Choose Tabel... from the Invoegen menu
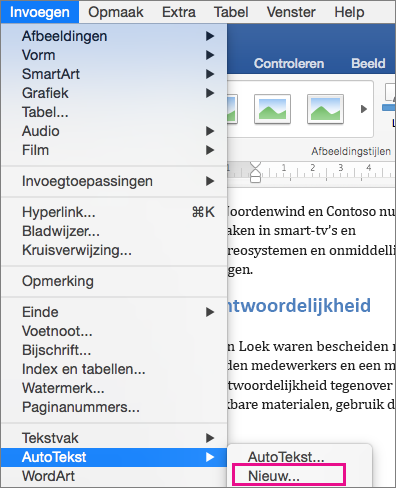Image resolution: width=396 pixels, height=488 pixels. coord(114,112)
